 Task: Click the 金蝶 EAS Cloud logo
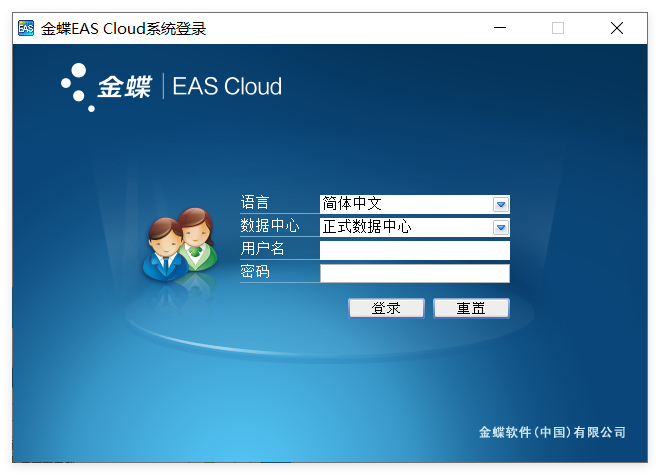pos(171,87)
